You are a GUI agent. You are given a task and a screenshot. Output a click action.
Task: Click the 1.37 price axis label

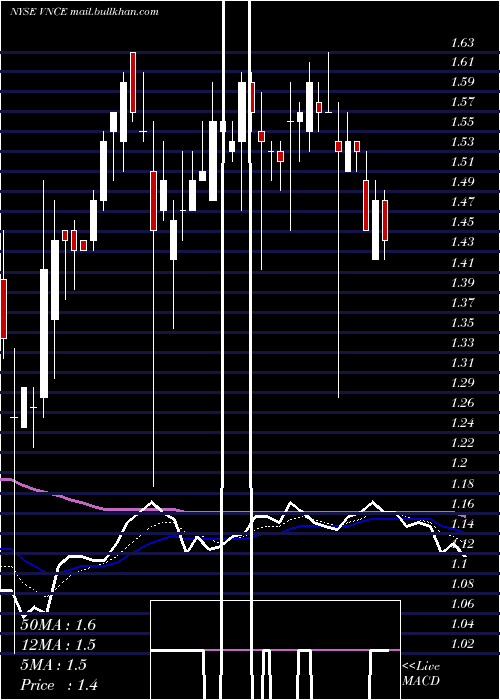tap(462, 302)
